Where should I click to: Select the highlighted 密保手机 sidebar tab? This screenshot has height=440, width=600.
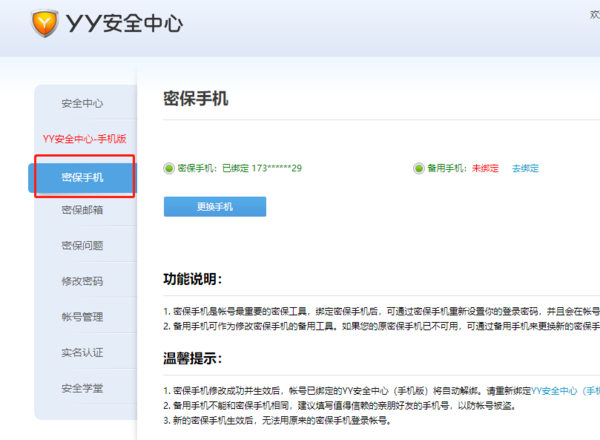(x=82, y=177)
